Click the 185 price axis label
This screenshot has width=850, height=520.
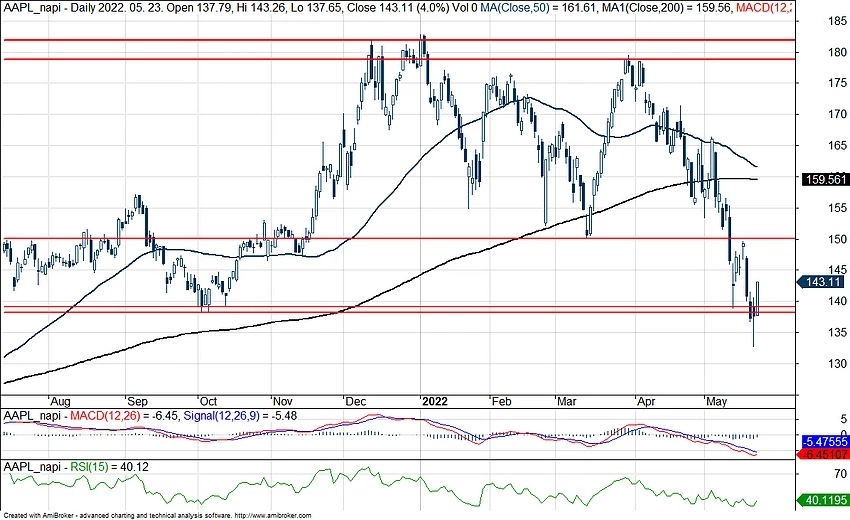[837, 21]
